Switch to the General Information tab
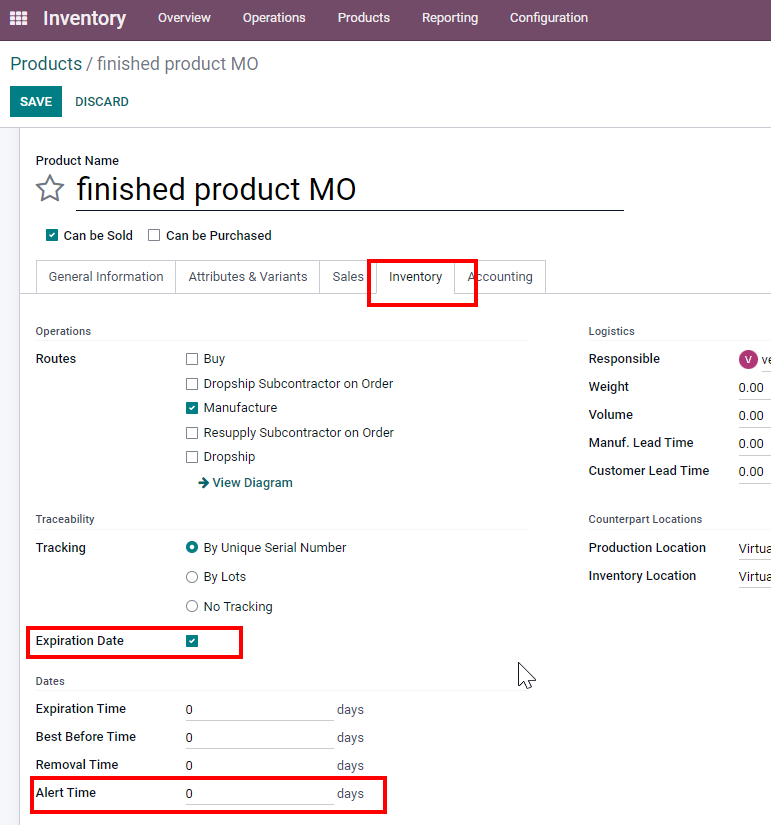Screen dimensions: 771x825 tap(106, 277)
